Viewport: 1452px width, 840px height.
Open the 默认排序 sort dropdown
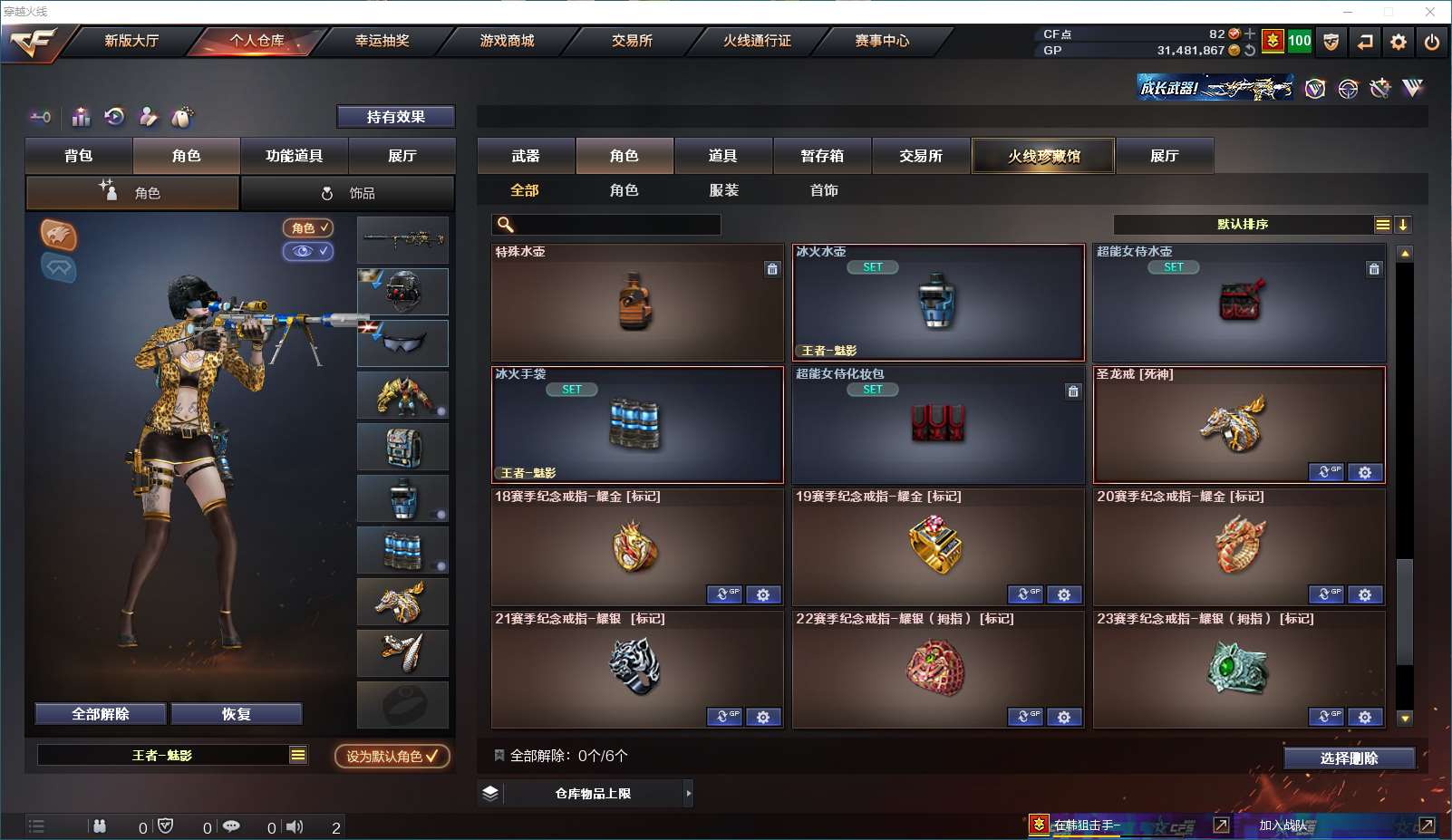(x=1382, y=225)
